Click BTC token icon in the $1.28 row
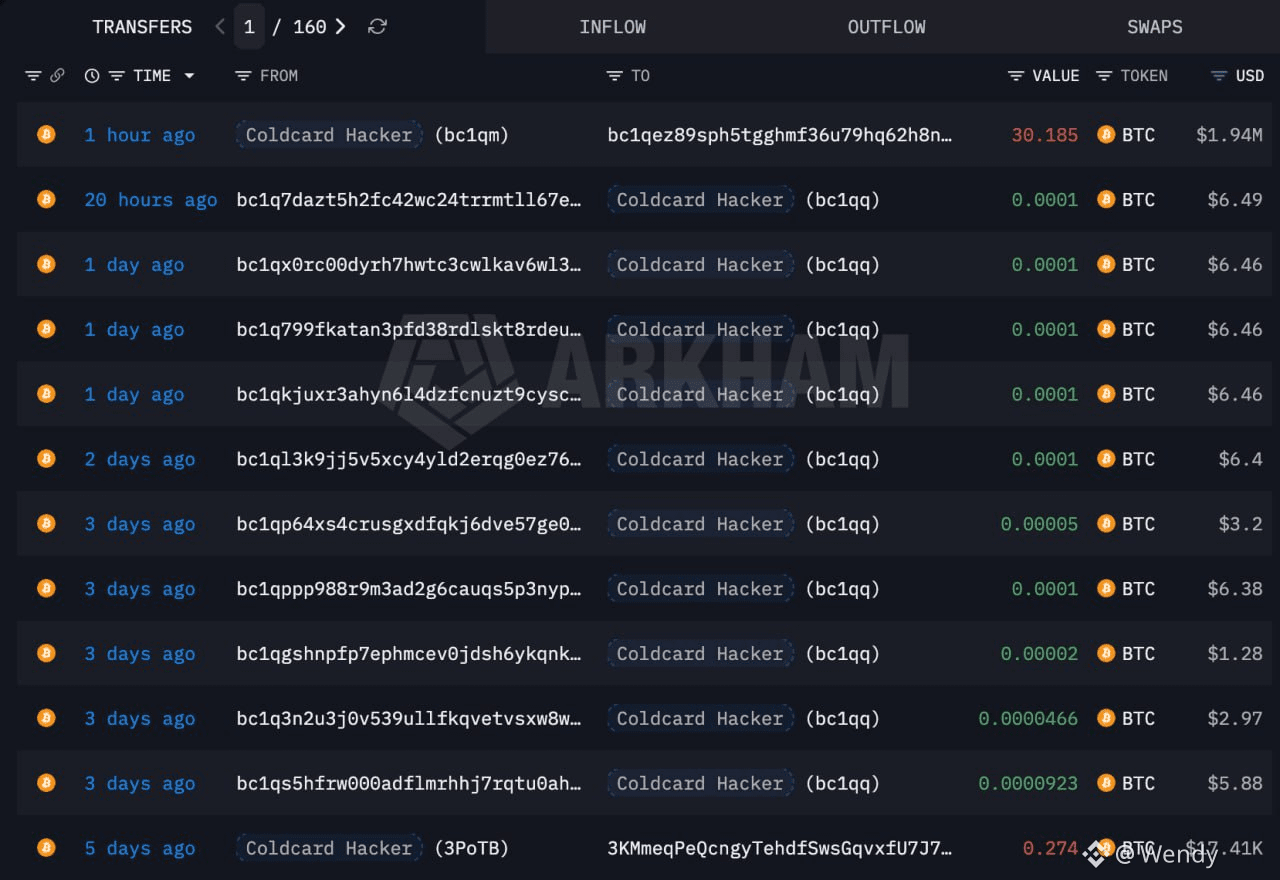The image size is (1280, 880). [1106, 653]
